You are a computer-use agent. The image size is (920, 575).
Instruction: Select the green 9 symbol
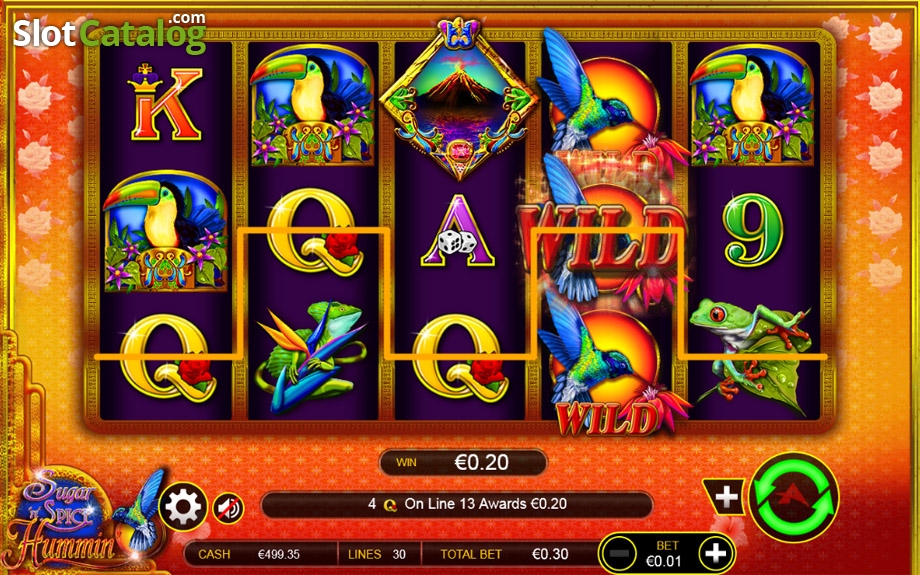[x=753, y=229]
